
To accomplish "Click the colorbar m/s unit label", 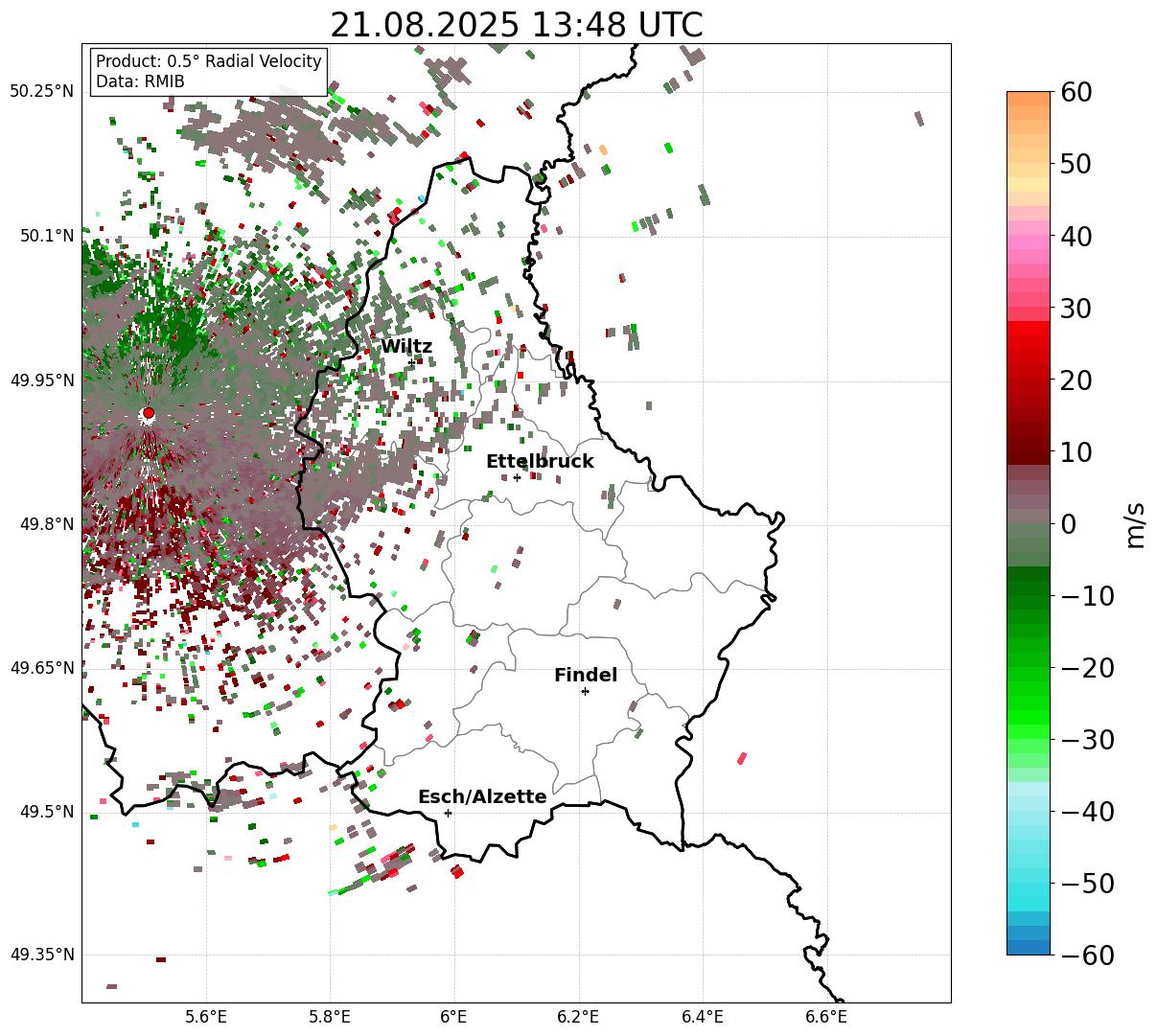I will click(x=1136, y=524).
